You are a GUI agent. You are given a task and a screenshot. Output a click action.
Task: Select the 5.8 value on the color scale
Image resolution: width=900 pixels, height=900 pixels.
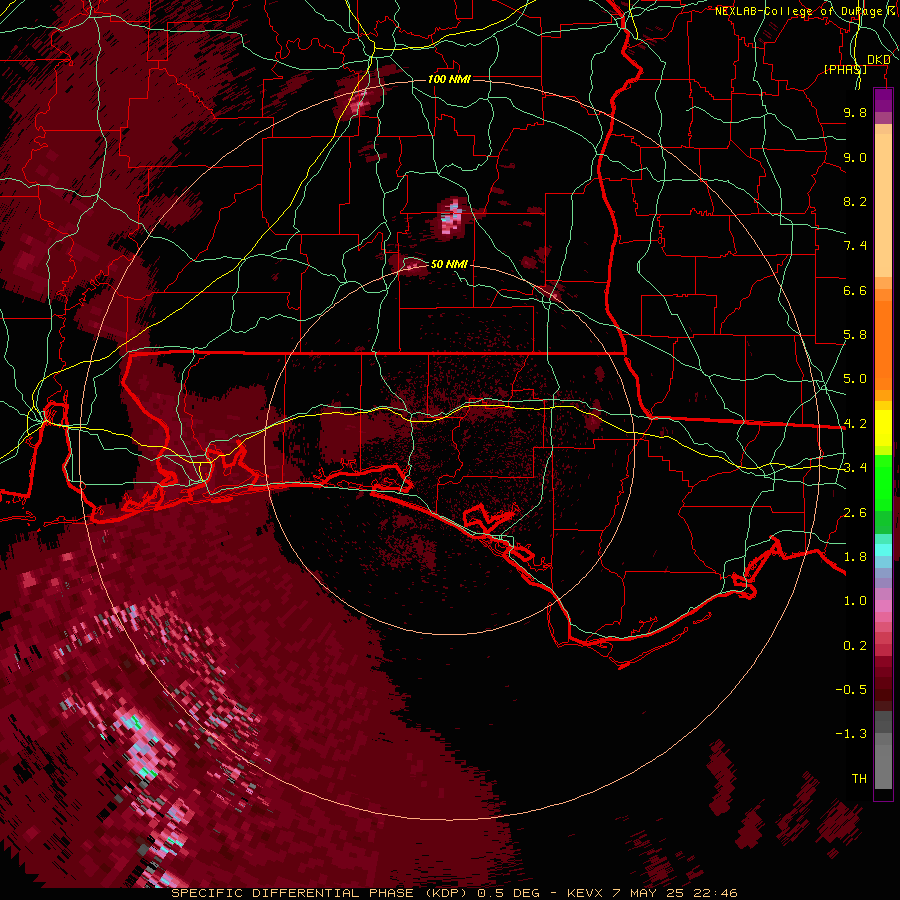(x=855, y=335)
